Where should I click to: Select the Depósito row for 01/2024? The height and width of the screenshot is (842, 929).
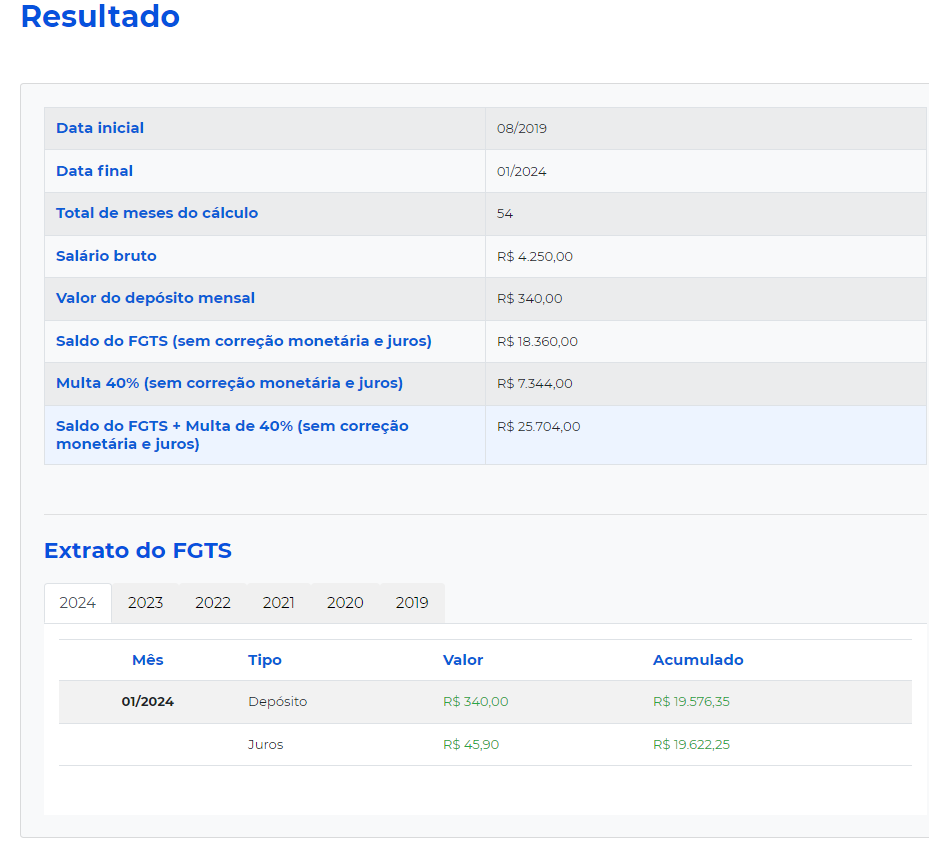click(x=276, y=701)
